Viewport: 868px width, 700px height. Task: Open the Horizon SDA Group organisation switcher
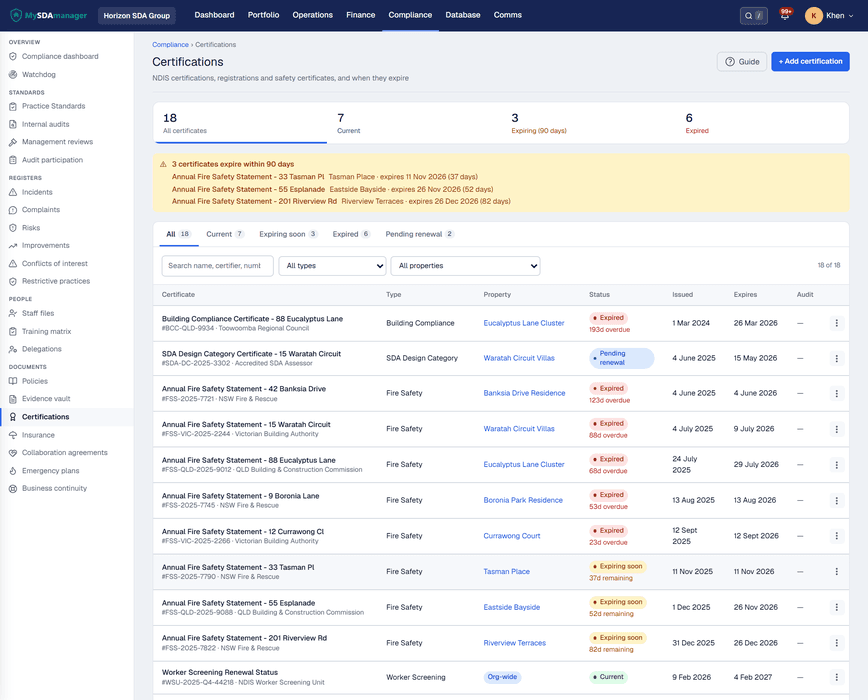[x=137, y=15]
